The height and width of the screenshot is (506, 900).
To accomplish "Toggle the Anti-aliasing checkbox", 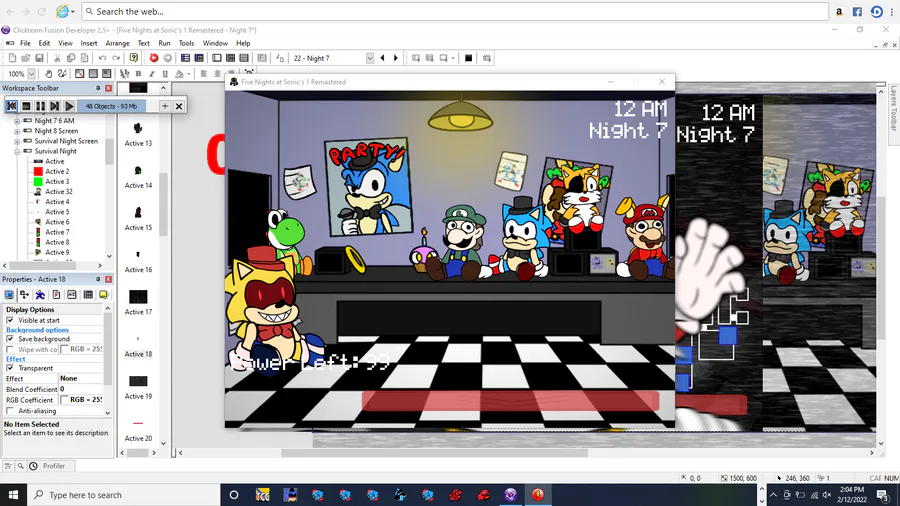I will (10, 411).
